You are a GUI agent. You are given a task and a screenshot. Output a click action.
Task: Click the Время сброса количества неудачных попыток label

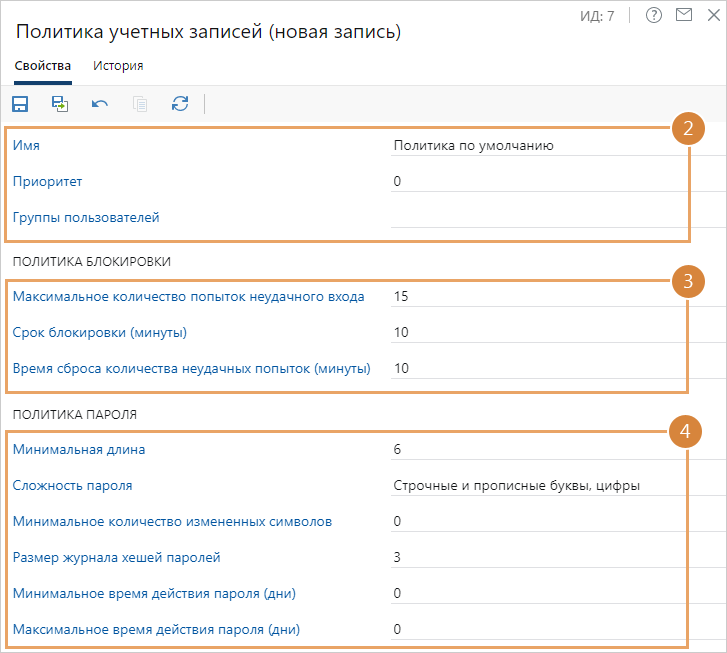[191, 368]
